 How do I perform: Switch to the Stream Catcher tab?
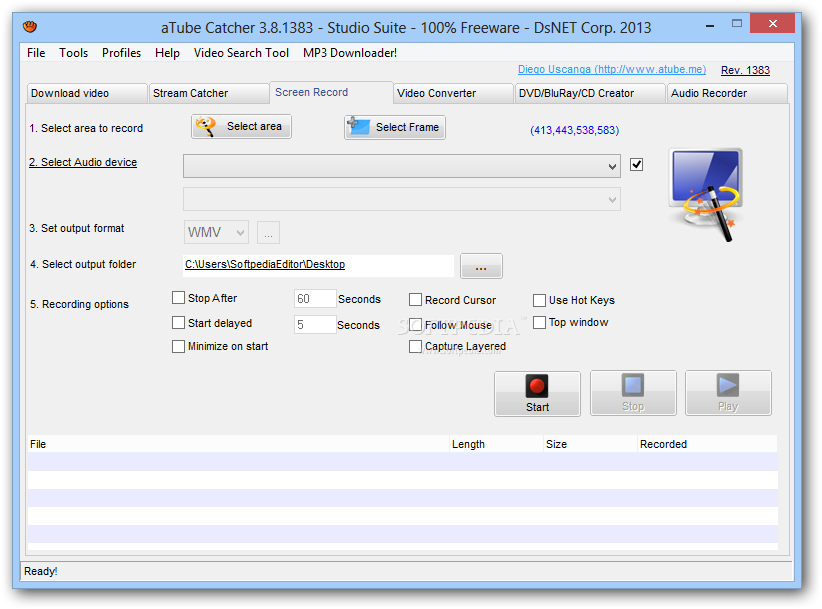coord(209,93)
